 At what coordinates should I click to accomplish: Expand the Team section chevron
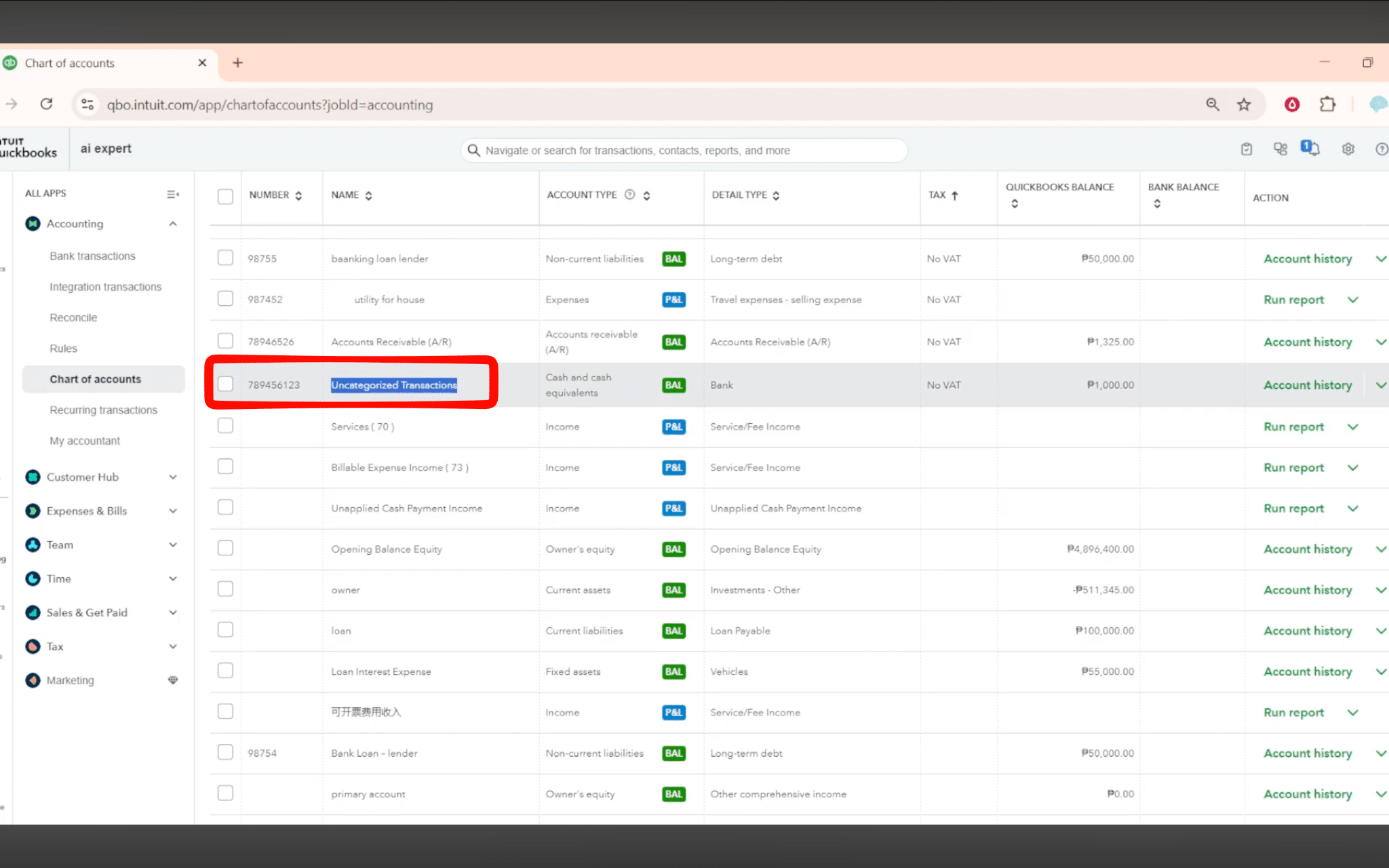pyautogui.click(x=173, y=545)
